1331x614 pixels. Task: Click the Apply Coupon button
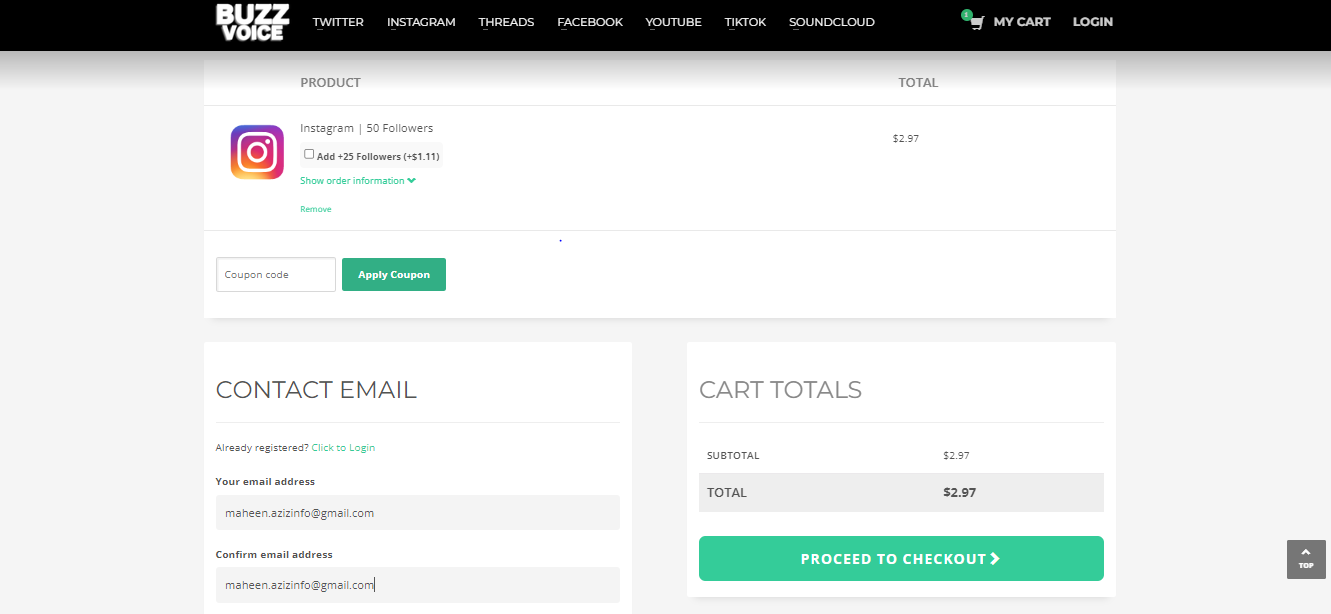click(394, 275)
